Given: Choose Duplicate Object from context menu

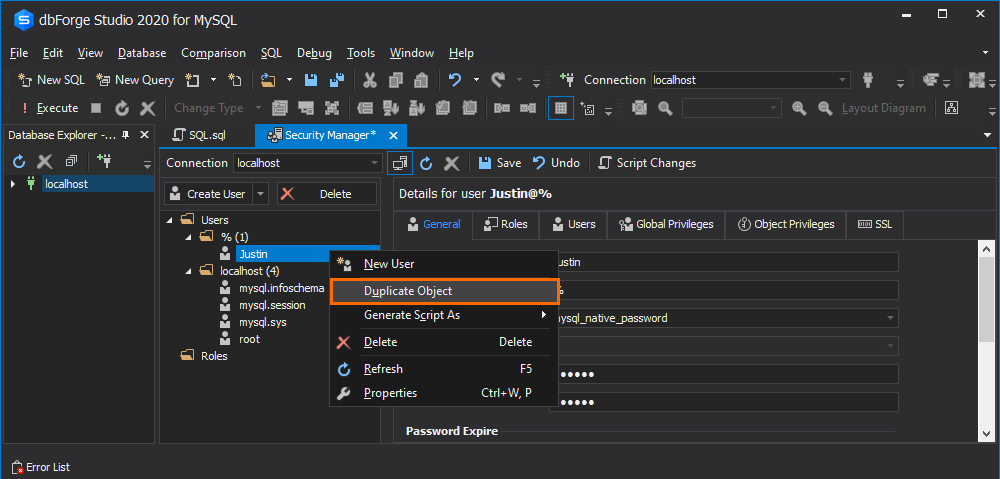Looking at the screenshot, I should pyautogui.click(x=444, y=291).
